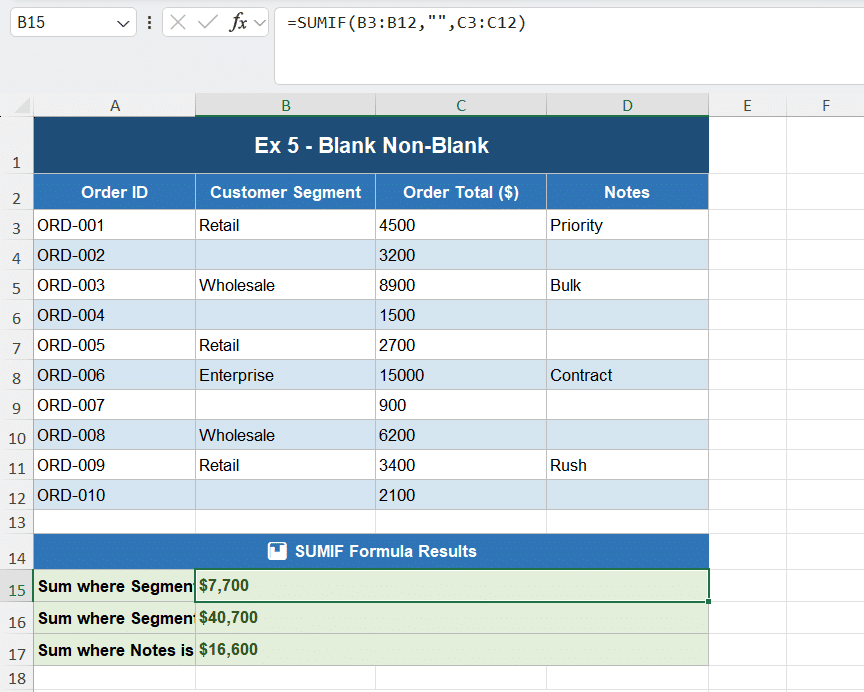Open the Name Box dropdown arrow

(121, 22)
